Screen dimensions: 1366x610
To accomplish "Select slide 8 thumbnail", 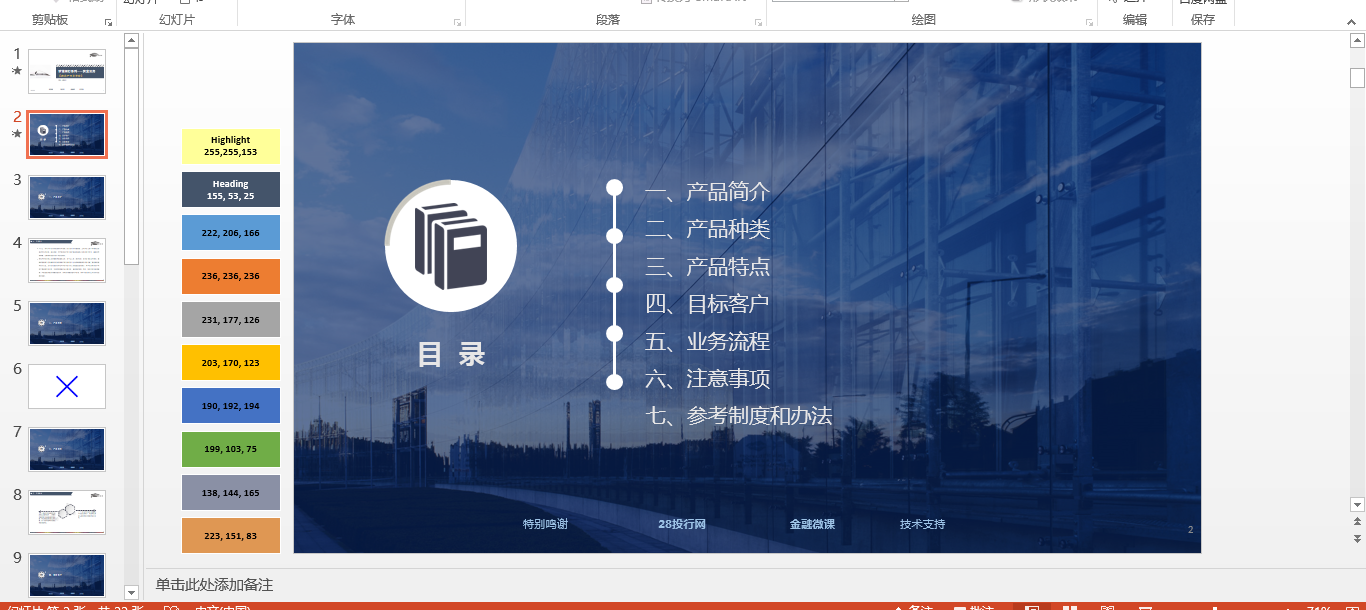I will [67, 513].
